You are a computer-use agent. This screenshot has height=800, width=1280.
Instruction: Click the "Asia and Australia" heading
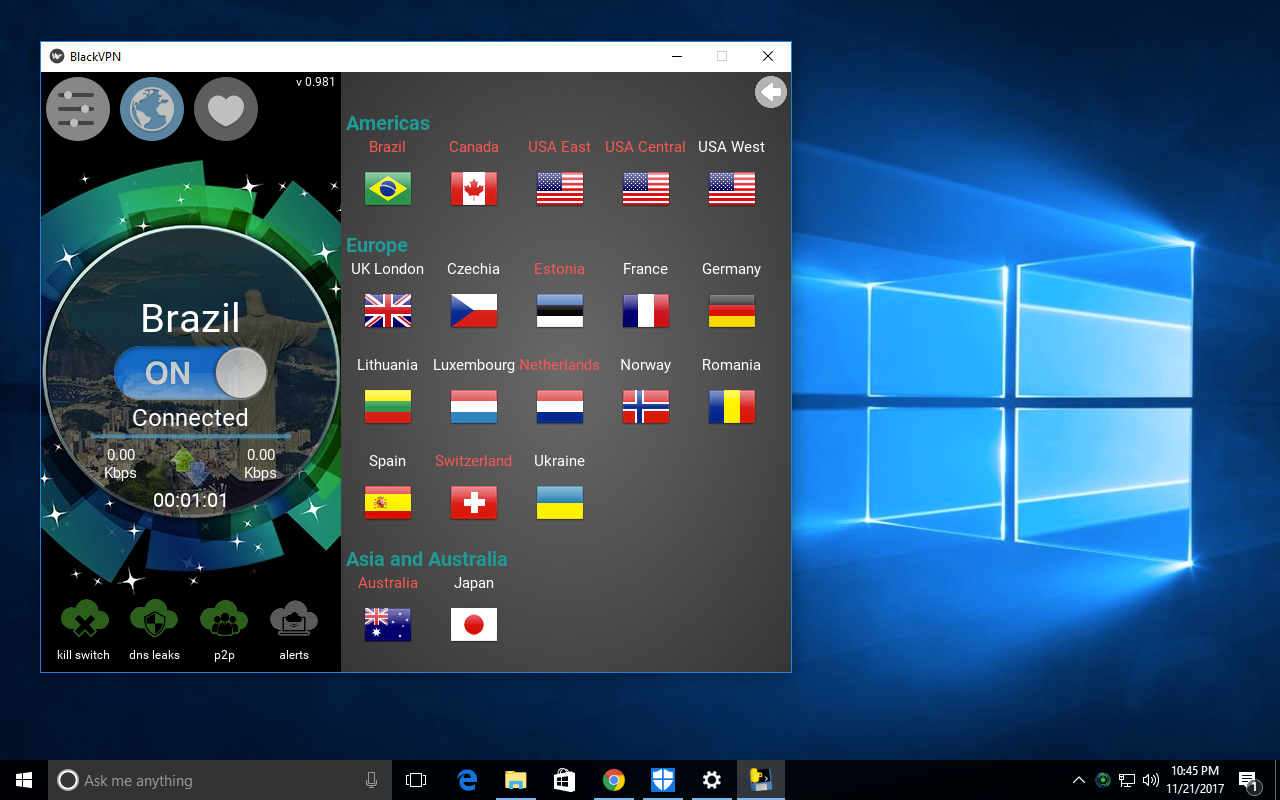tap(427, 559)
